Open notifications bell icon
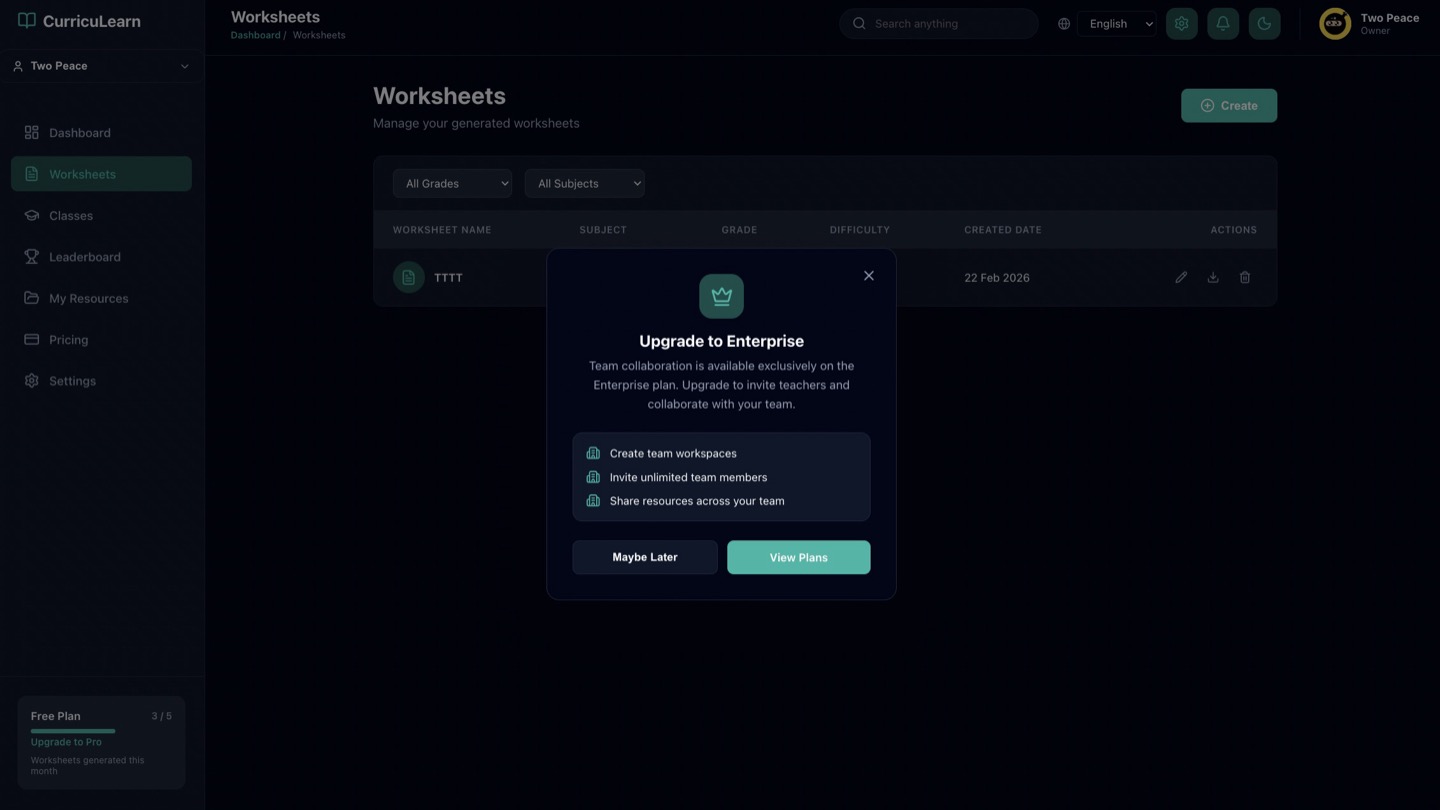This screenshot has width=1440, height=810. tap(1223, 24)
